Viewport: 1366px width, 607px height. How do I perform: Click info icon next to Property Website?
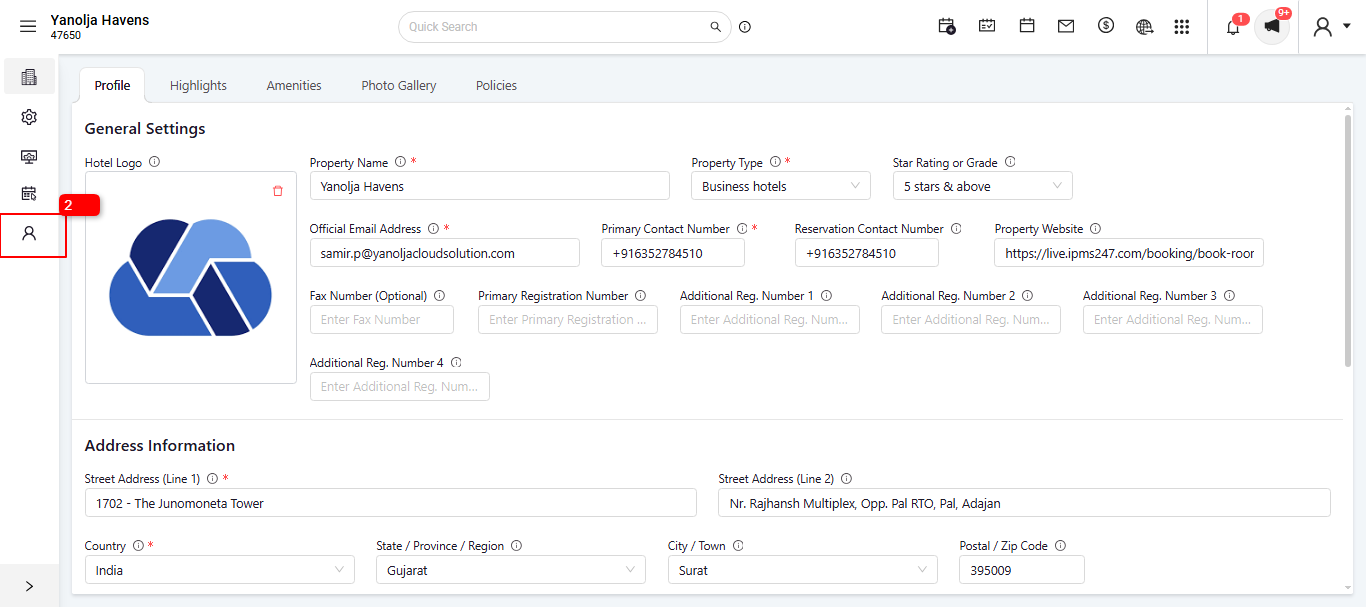click(x=1095, y=229)
